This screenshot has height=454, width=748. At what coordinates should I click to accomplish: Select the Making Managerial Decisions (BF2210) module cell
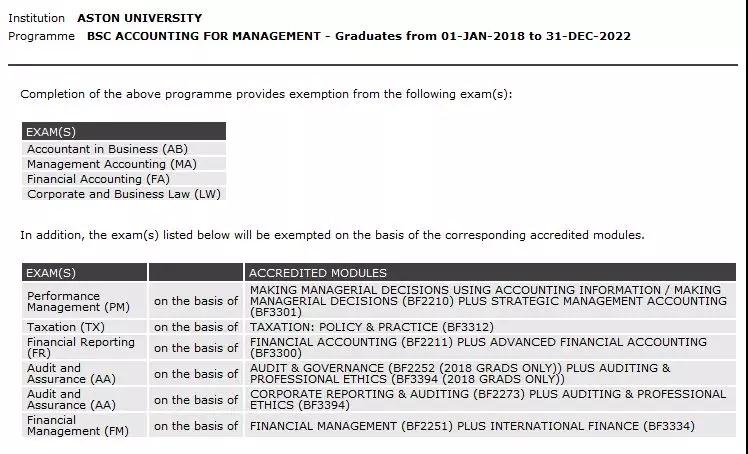tap(488, 301)
